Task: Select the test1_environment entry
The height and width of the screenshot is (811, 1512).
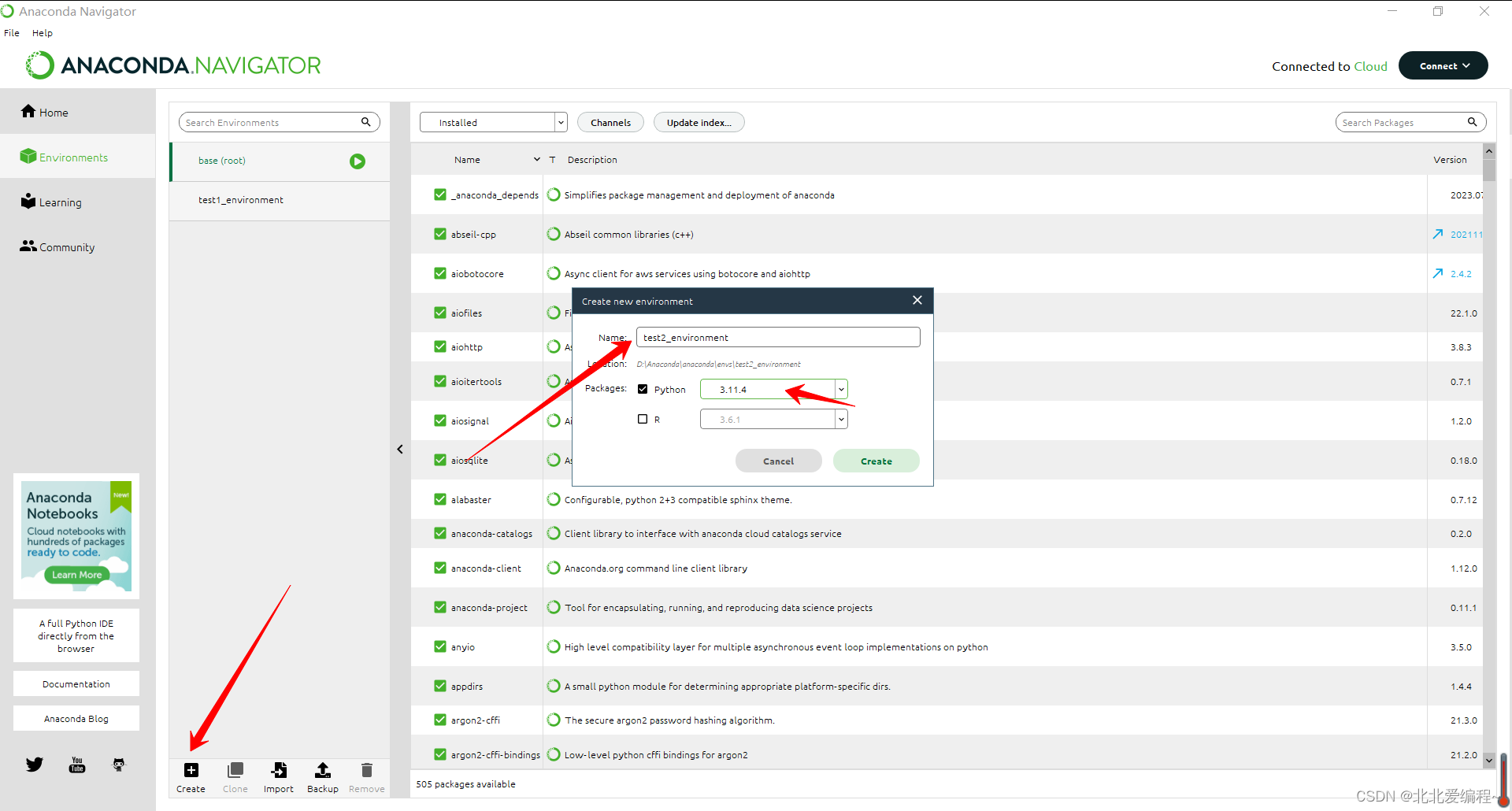Action: (280, 201)
